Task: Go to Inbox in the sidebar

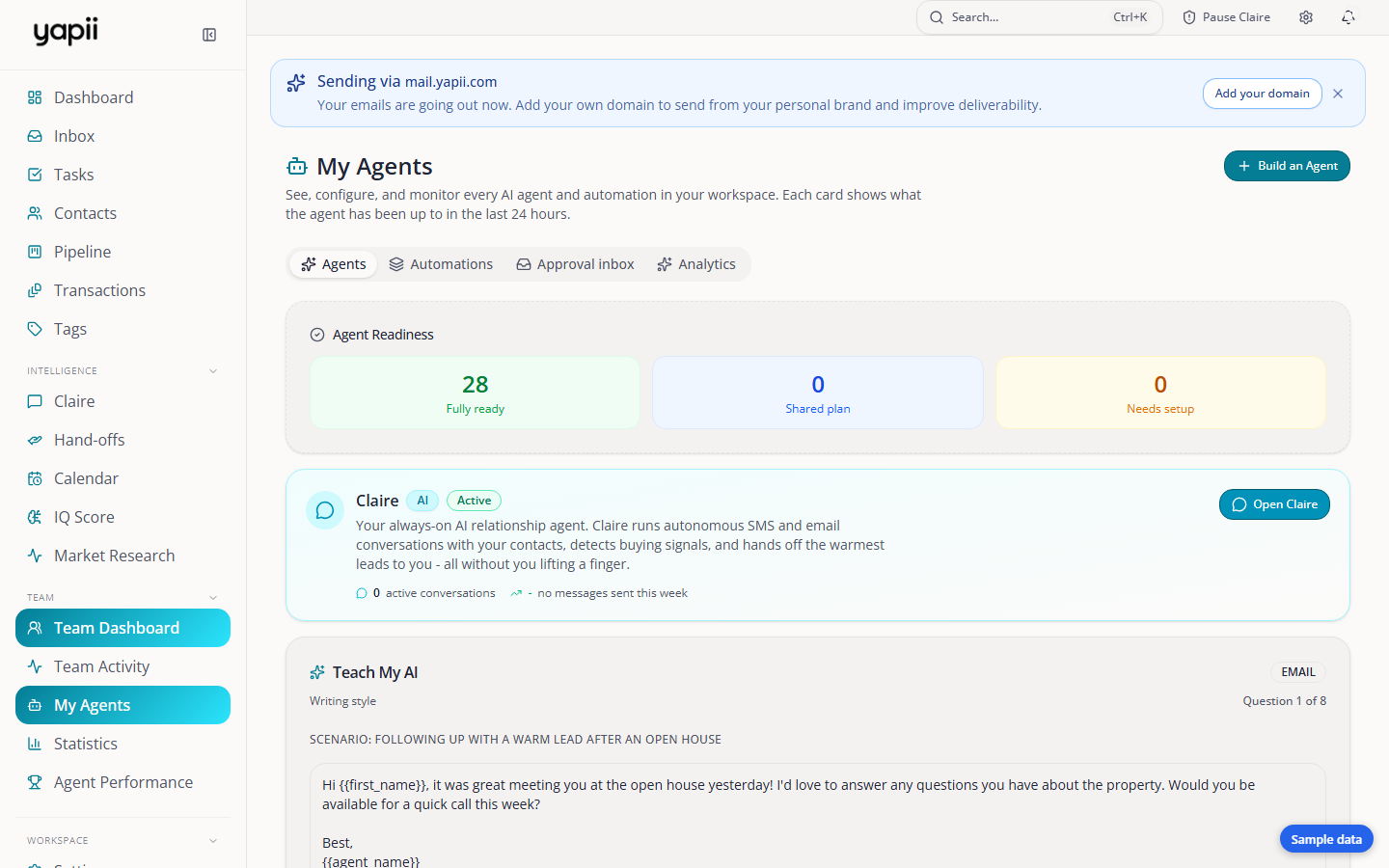Action: tap(123, 136)
